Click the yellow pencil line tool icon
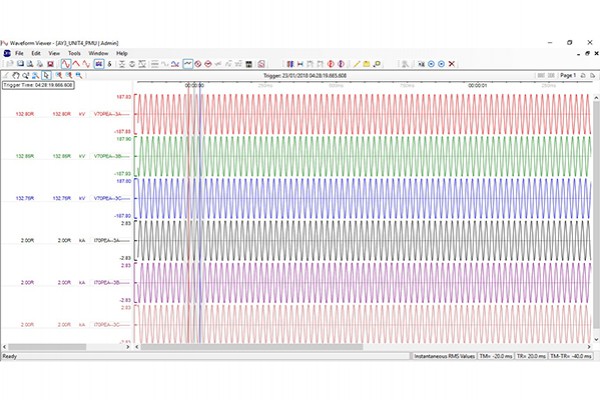Viewport: 600px width, 400px height. [355, 63]
